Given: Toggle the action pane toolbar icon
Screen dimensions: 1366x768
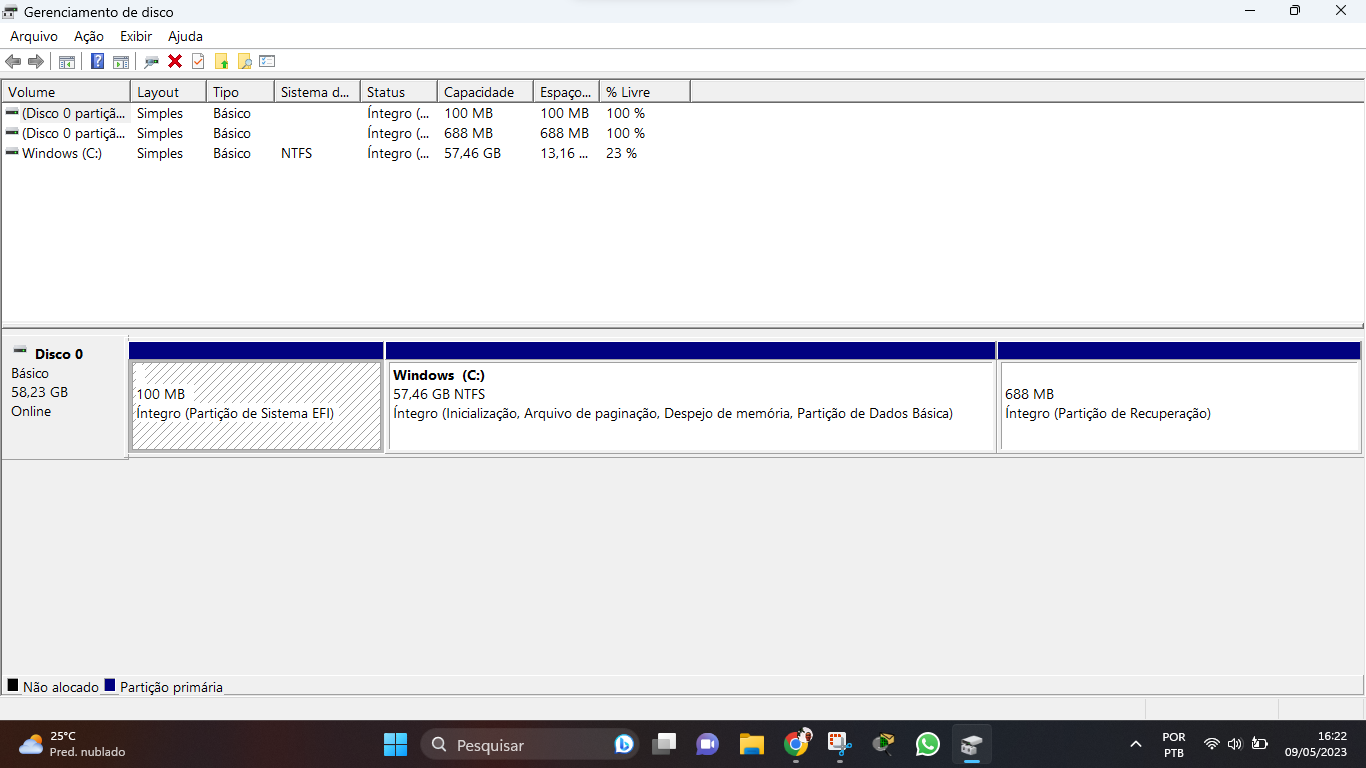Looking at the screenshot, I should point(121,62).
